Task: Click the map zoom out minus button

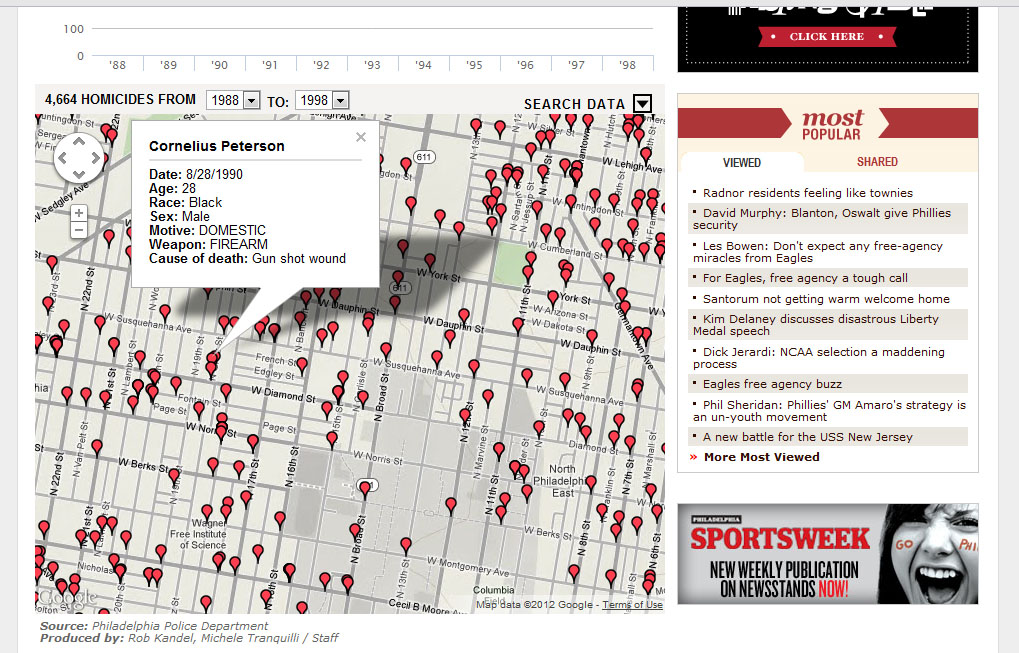Action: (79, 230)
